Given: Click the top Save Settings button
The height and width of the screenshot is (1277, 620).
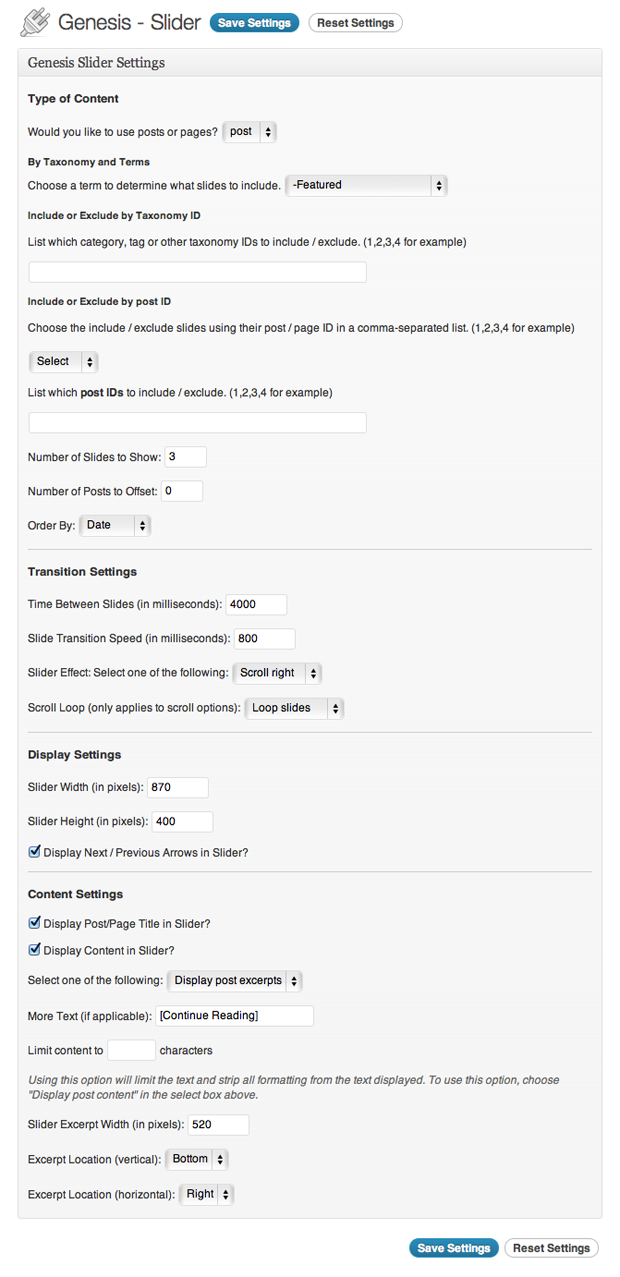Looking at the screenshot, I should [254, 23].
